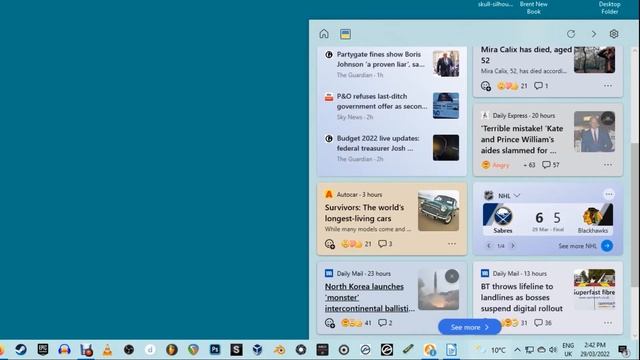640x360 pixels.
Task: Click the forward arrow in the widgets header
Action: tap(593, 34)
